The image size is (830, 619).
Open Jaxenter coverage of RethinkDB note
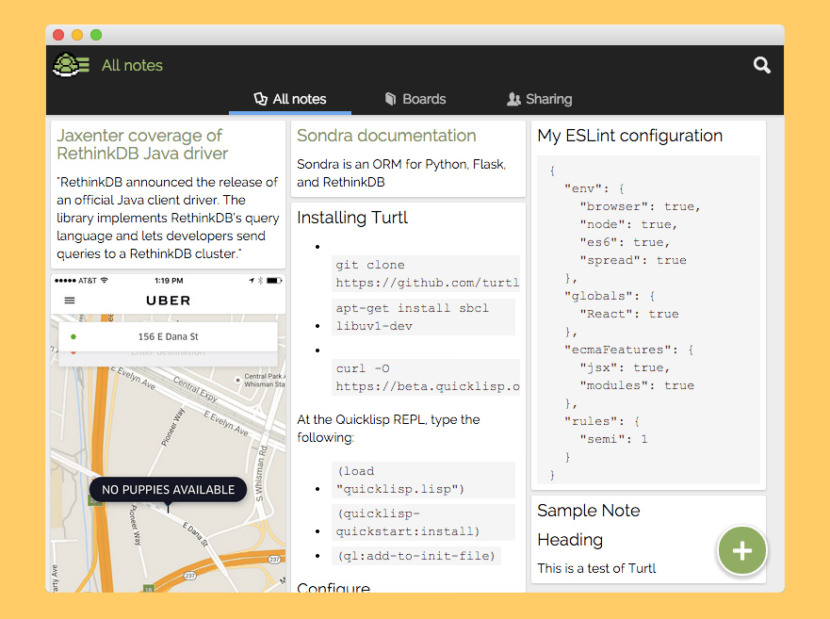pyautogui.click(x=141, y=145)
